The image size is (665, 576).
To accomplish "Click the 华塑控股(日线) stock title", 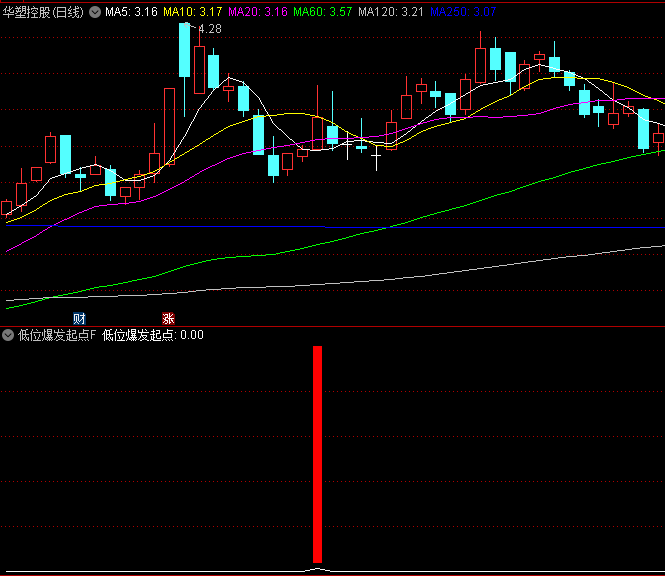I will tap(43, 12).
